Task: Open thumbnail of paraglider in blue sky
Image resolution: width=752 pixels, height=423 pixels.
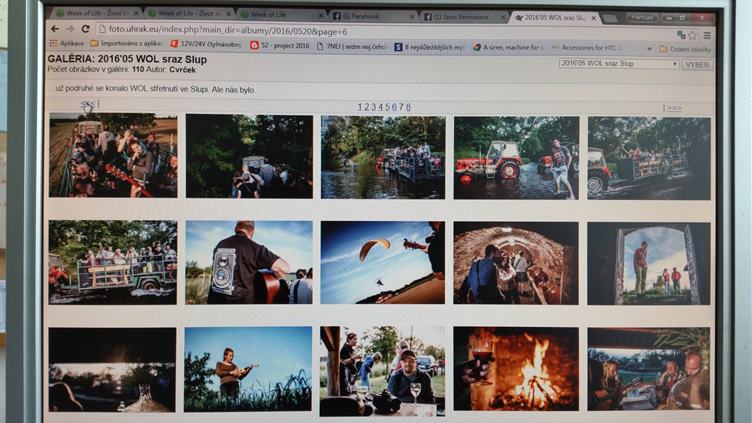Action: 383,262
